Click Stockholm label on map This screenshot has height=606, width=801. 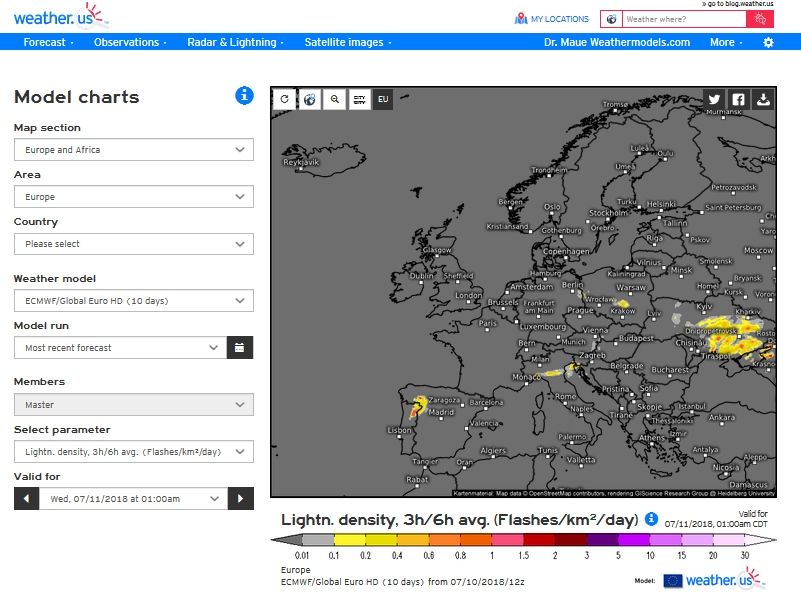pyautogui.click(x=608, y=213)
